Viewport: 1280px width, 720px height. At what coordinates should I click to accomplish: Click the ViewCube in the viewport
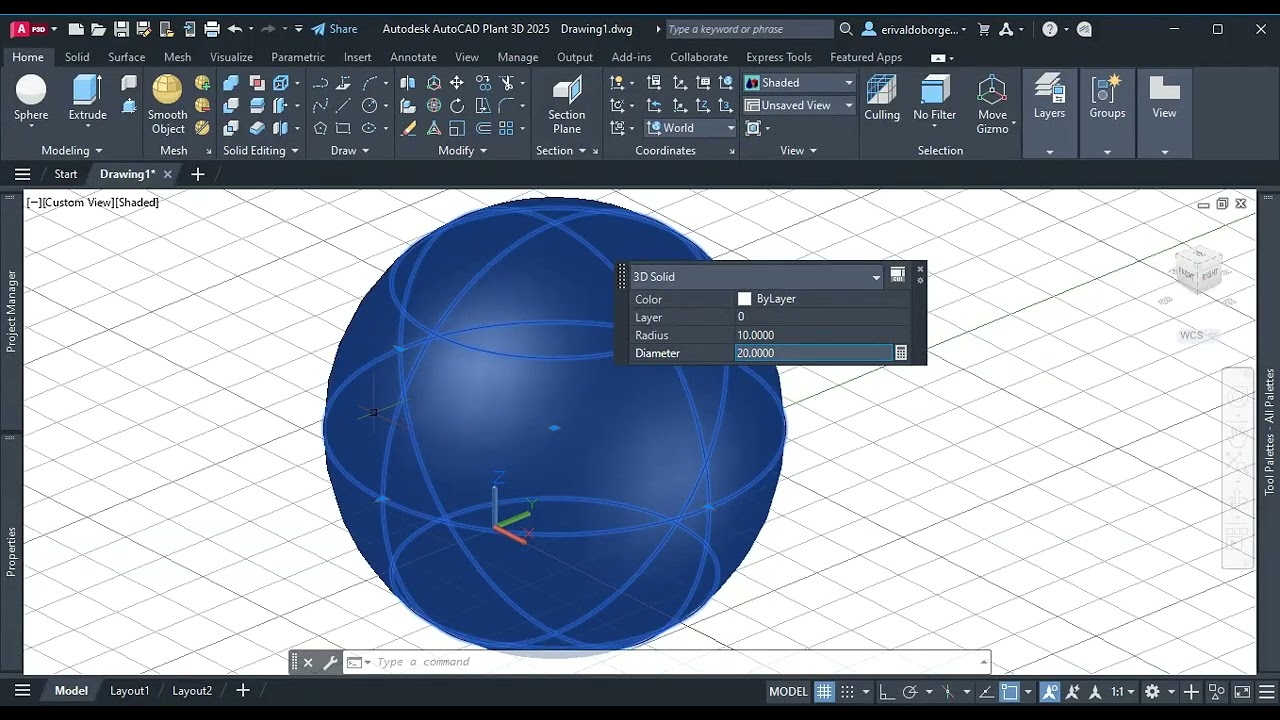[1198, 273]
